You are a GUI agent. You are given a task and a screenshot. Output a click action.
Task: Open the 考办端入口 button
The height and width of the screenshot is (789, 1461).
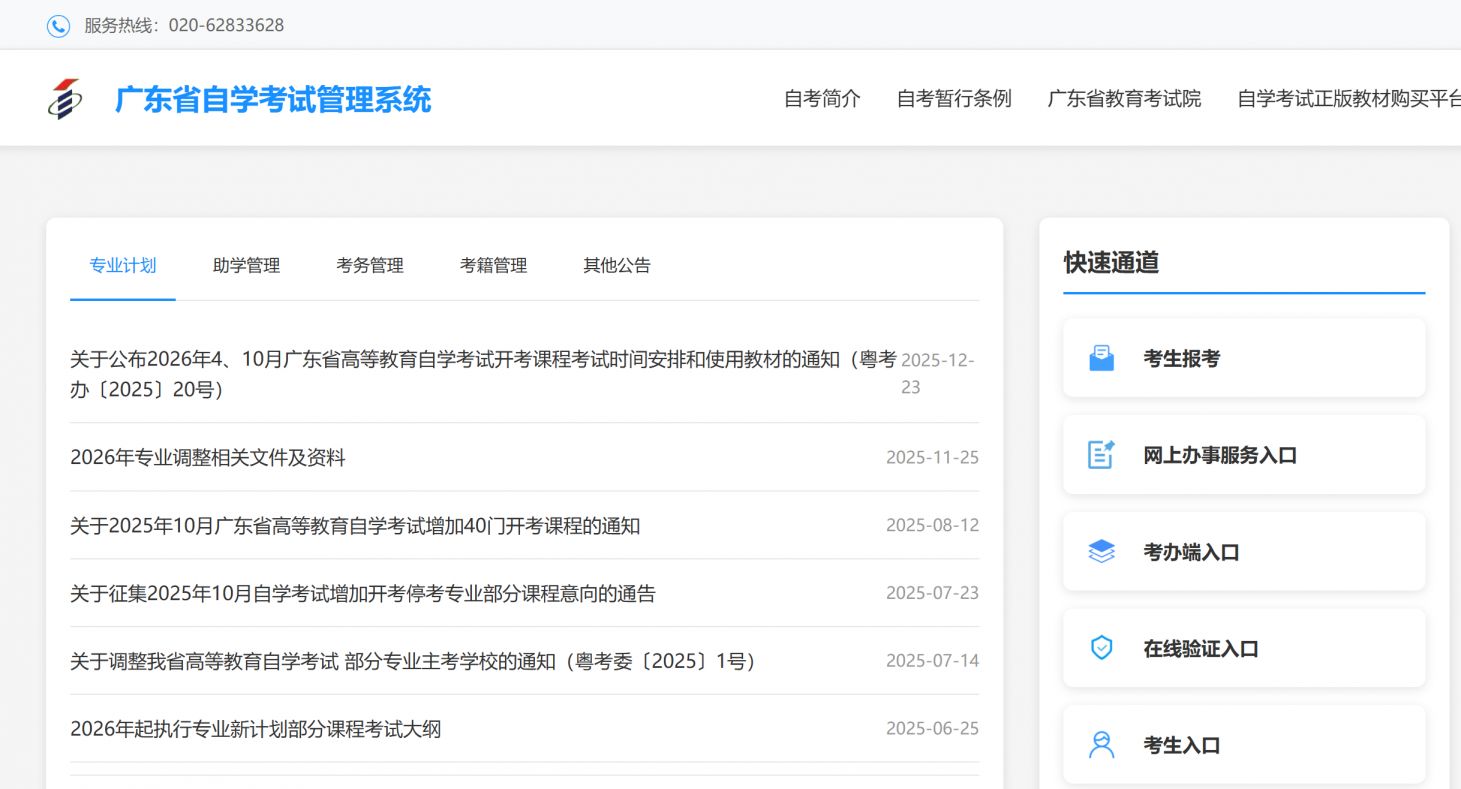(1244, 552)
